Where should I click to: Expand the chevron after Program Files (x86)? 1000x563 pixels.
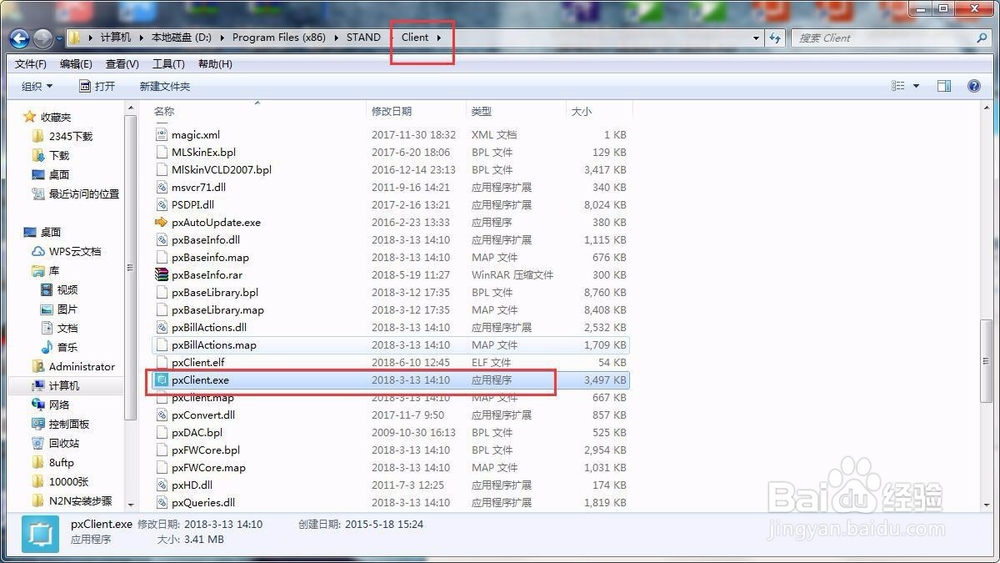coord(336,38)
